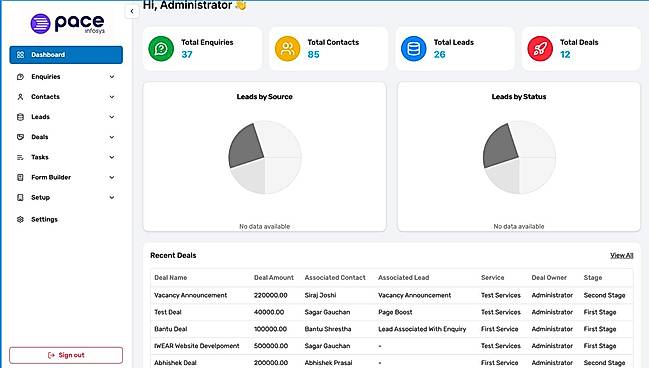Click the yellow Total Contacts people icon
The height and width of the screenshot is (368, 649).
coord(287,48)
